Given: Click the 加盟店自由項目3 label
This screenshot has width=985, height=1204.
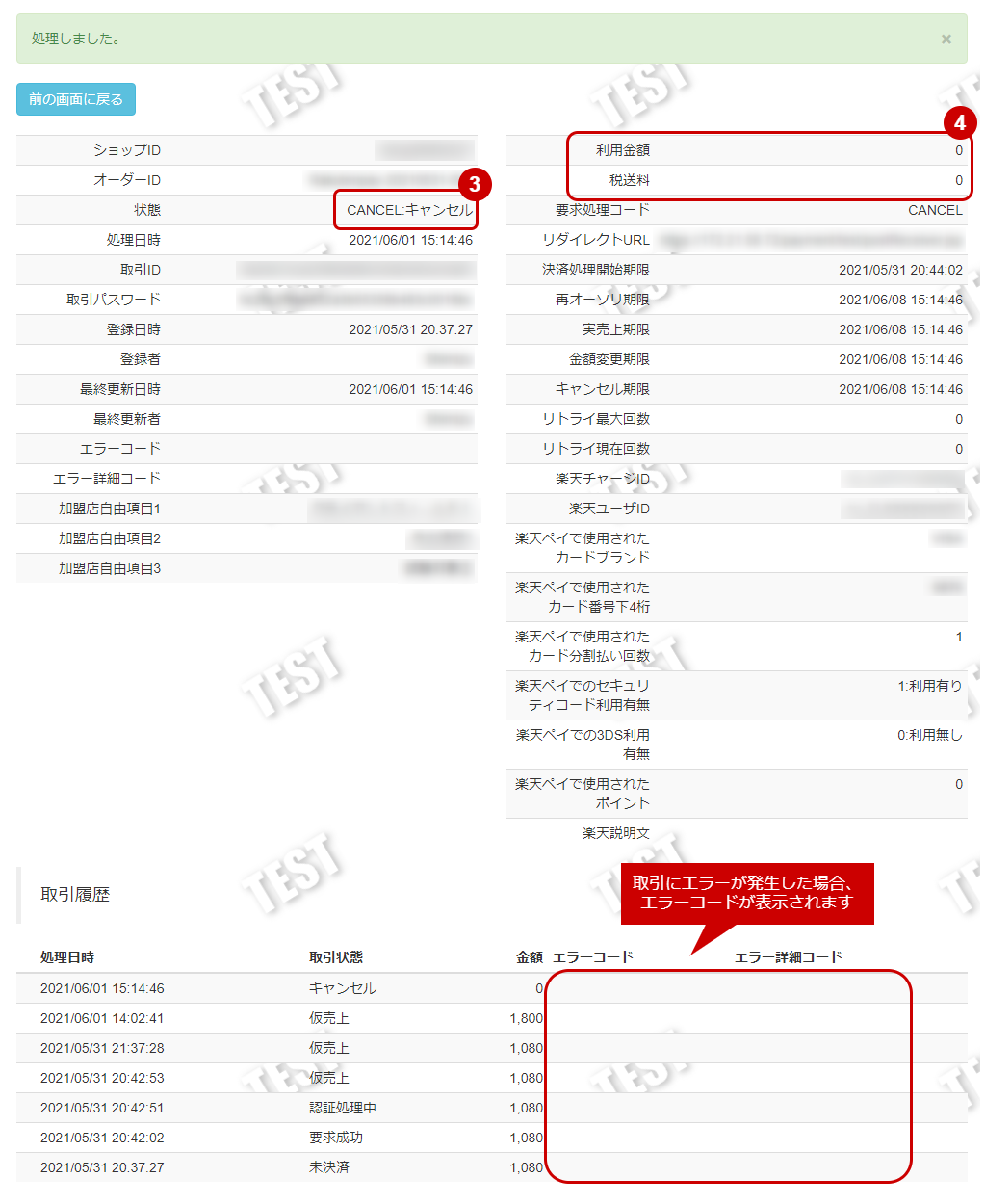Looking at the screenshot, I should pos(110,568).
